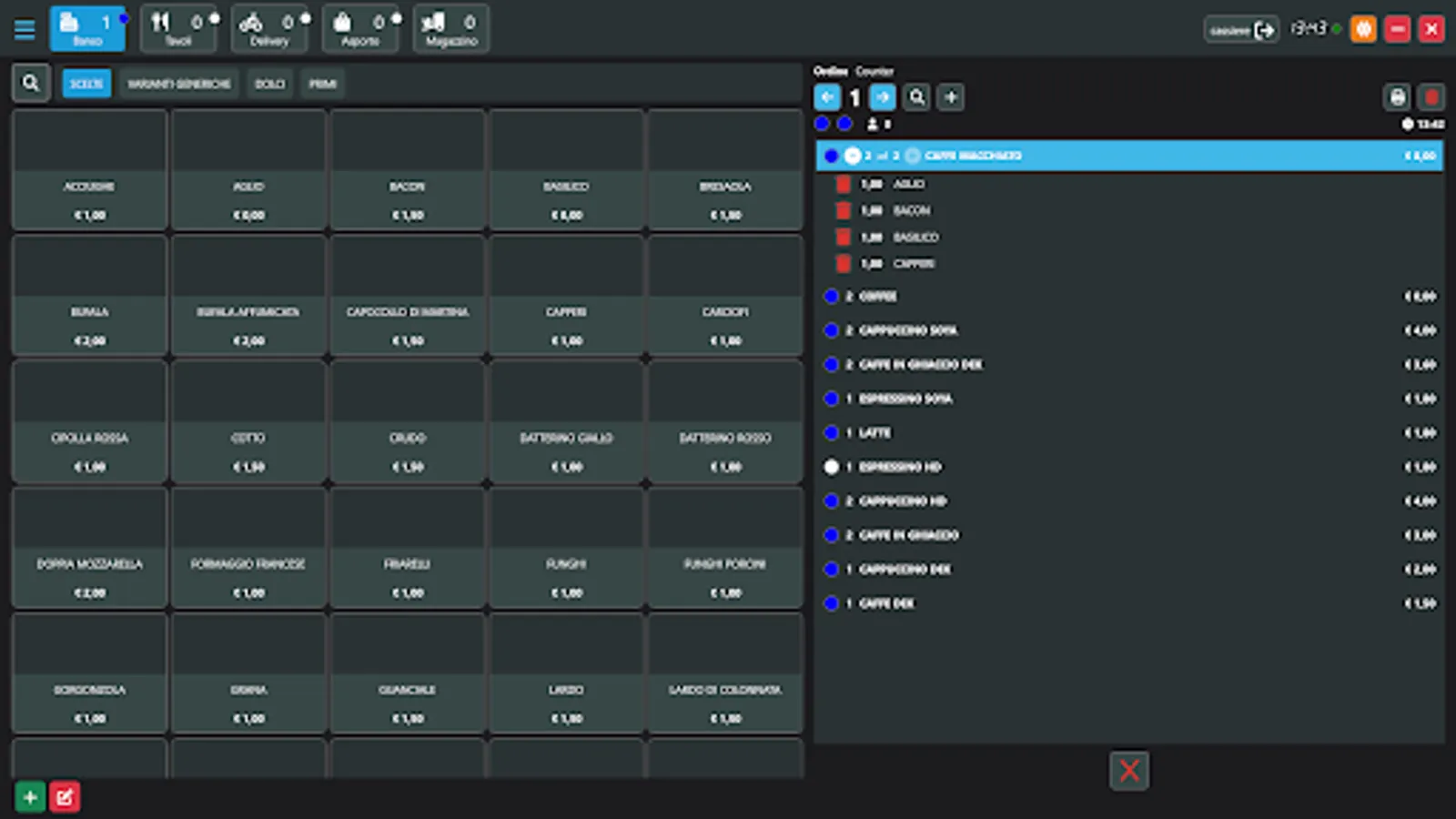Add Capocollo di Martina to the order
The width and height of the screenshot is (1456, 819).
tap(408, 295)
